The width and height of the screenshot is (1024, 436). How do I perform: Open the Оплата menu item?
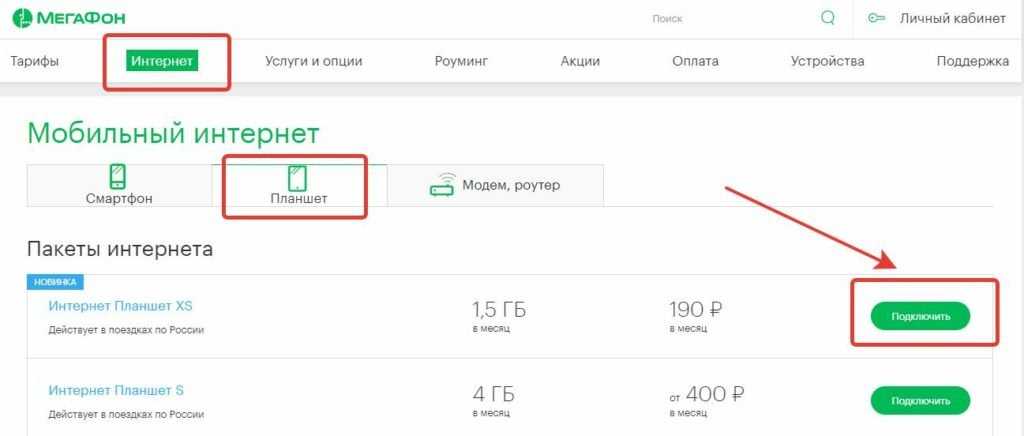coord(695,61)
